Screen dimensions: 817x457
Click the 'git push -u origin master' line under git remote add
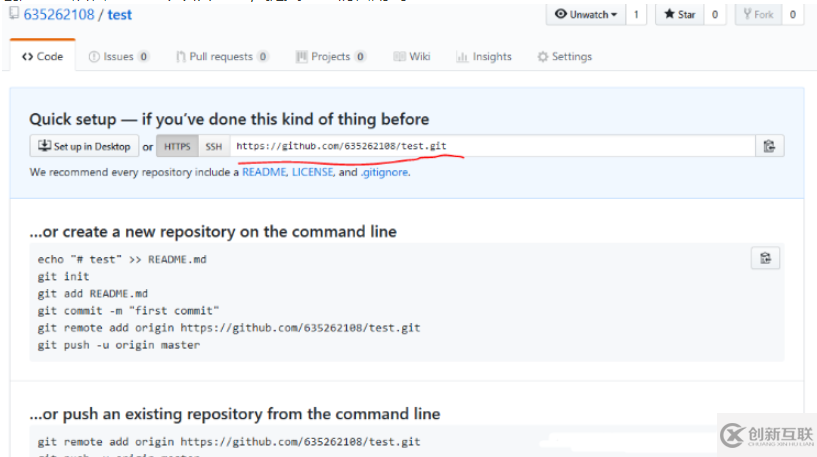point(119,345)
